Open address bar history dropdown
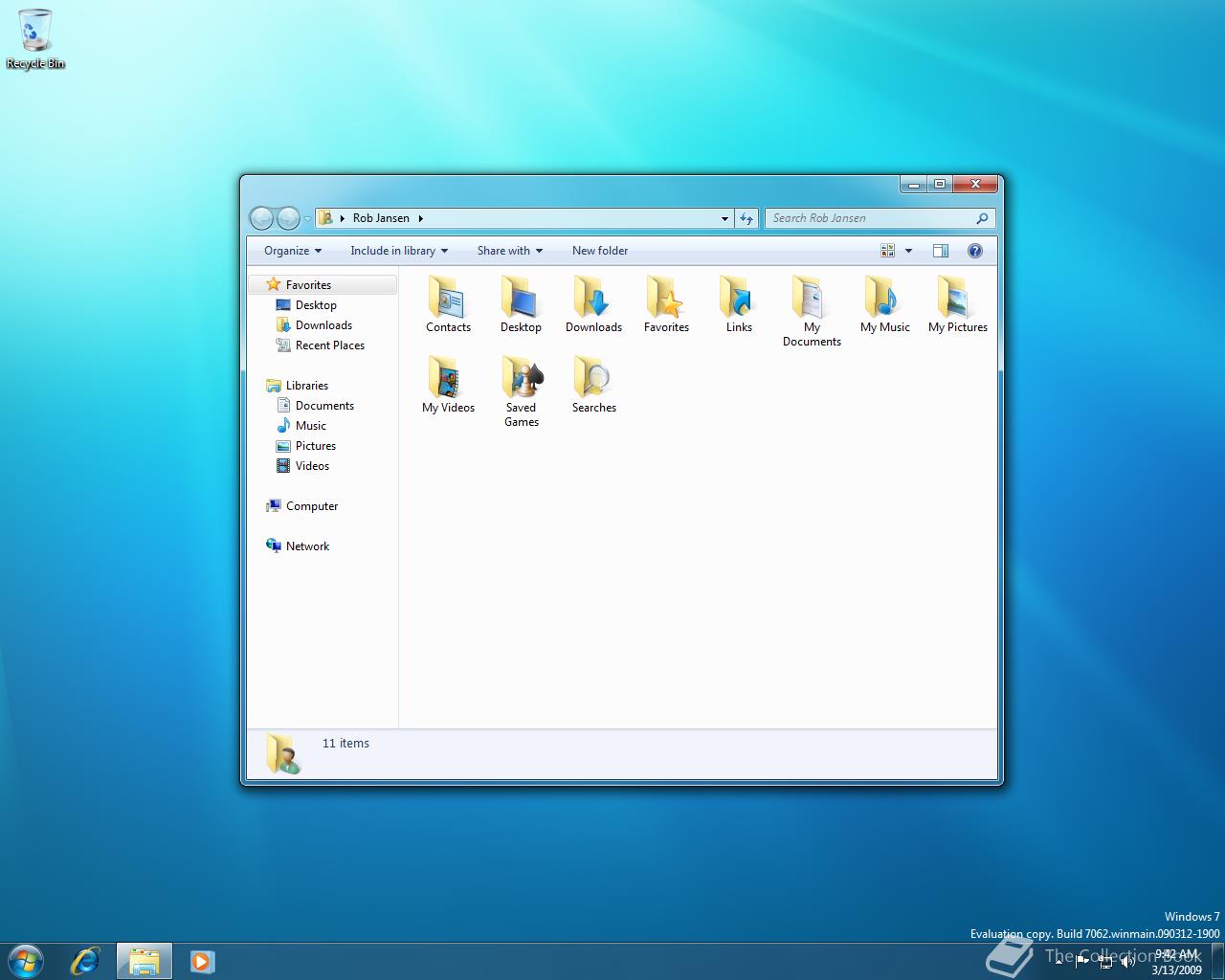 click(x=724, y=218)
